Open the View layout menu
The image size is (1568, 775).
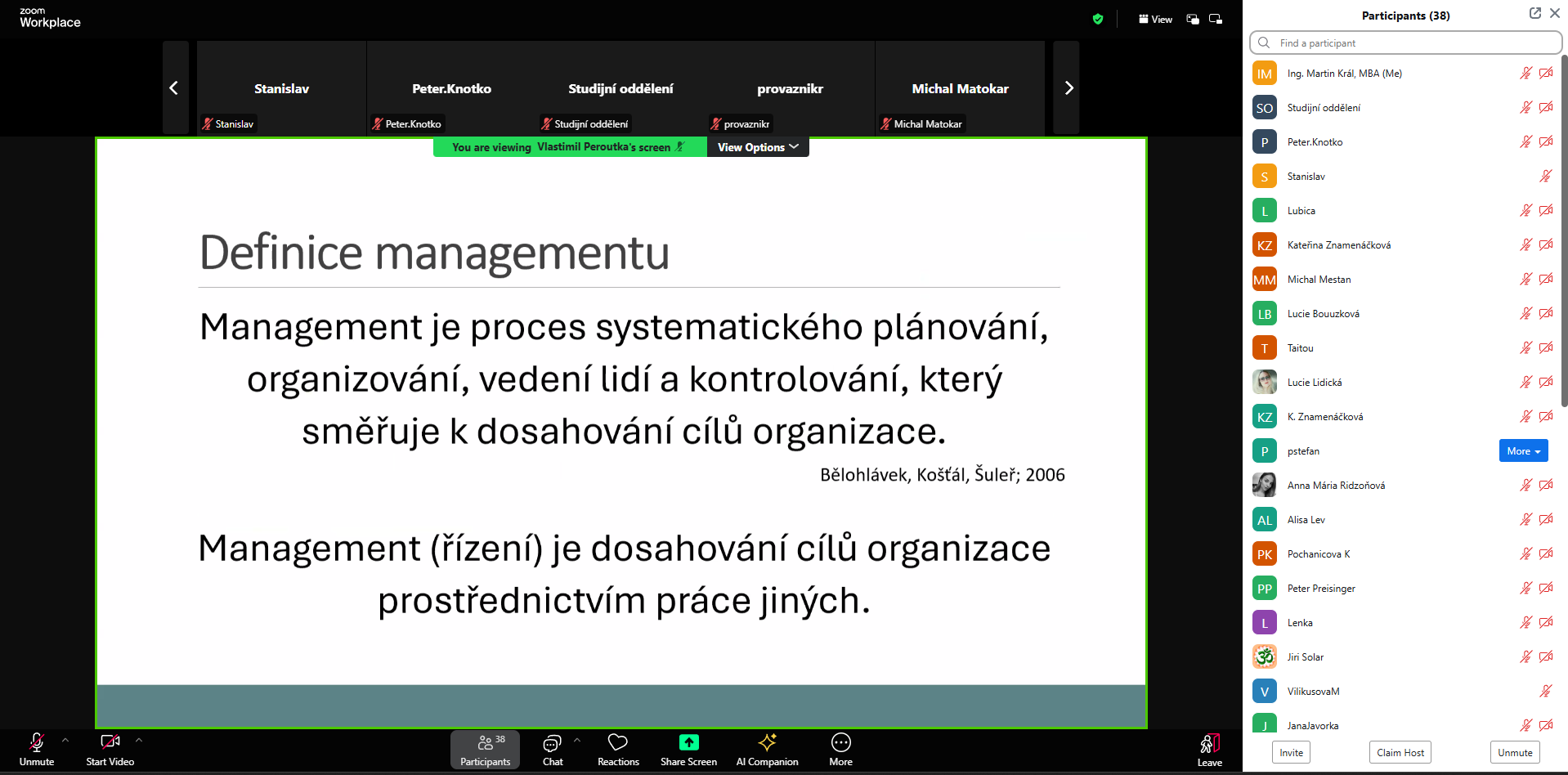click(x=1155, y=19)
